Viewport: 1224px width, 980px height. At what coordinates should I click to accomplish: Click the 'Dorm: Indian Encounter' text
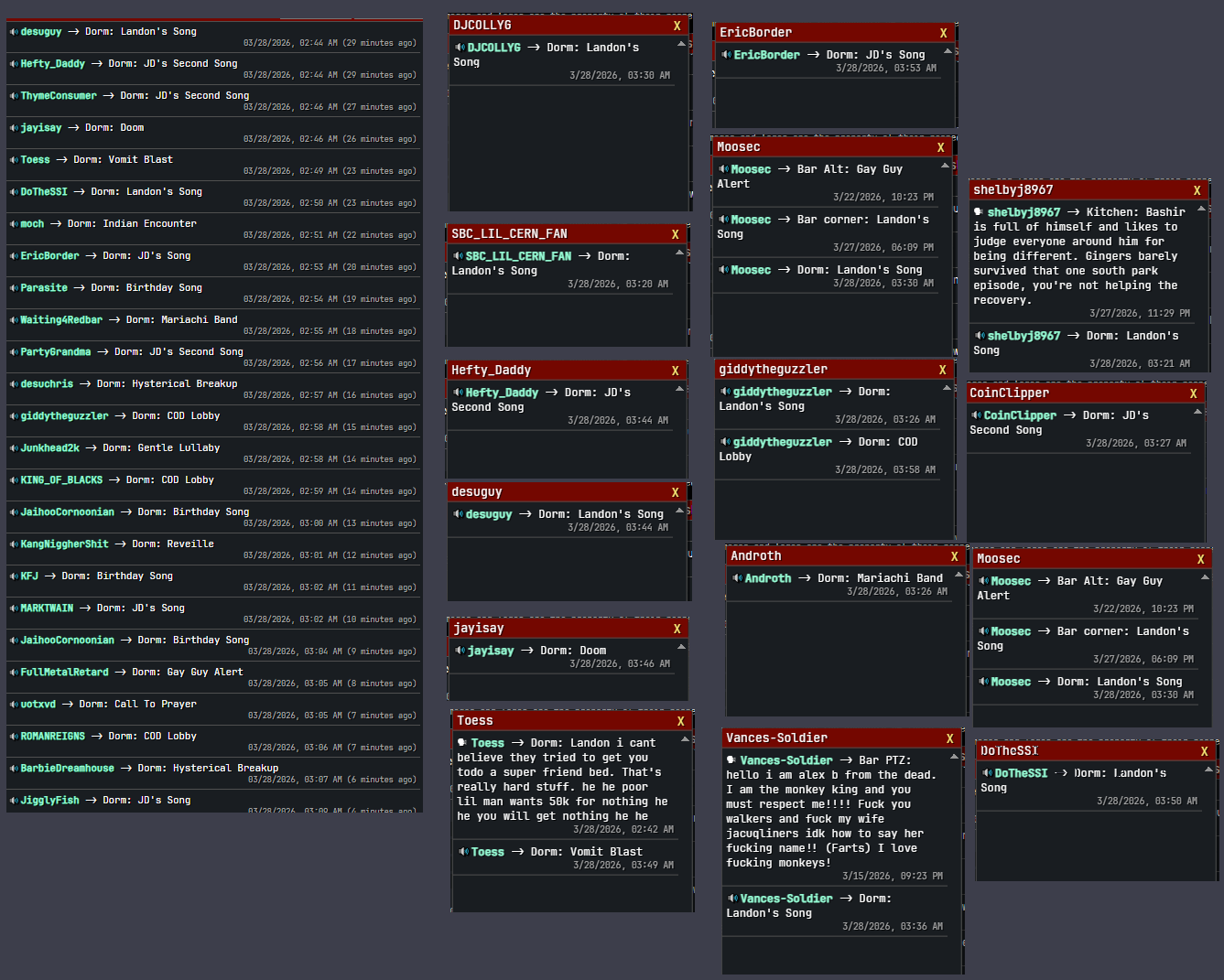[x=132, y=224]
